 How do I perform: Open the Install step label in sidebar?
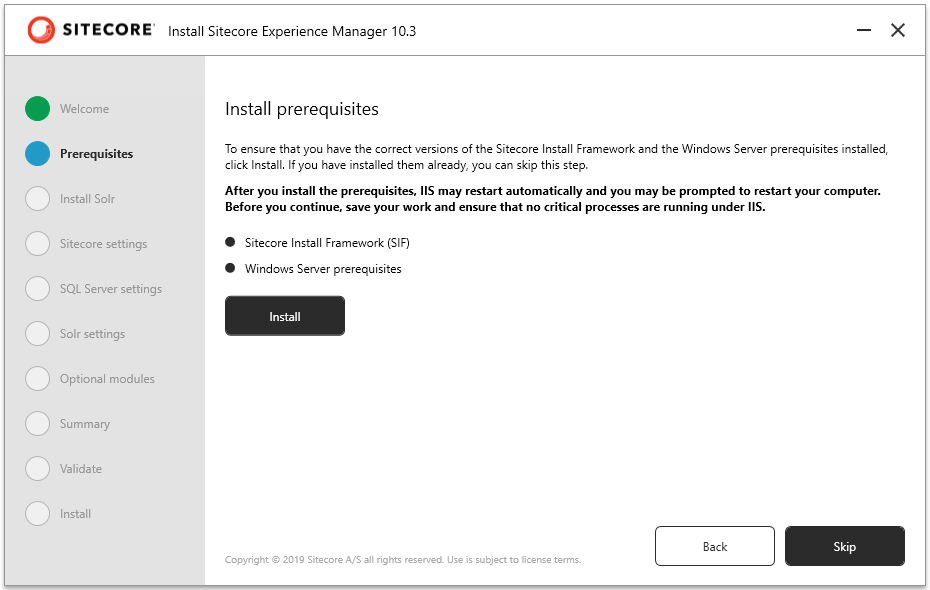pos(75,514)
